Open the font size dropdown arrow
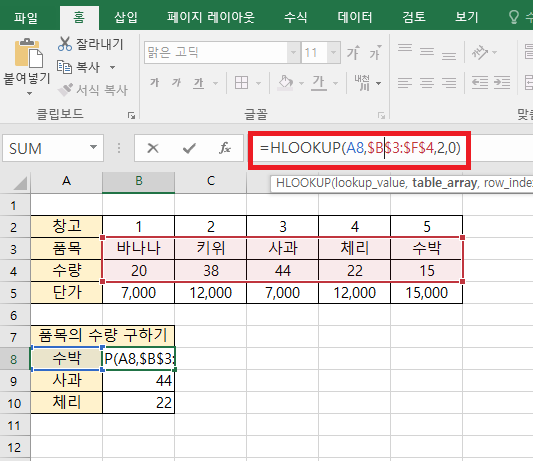 (334, 53)
